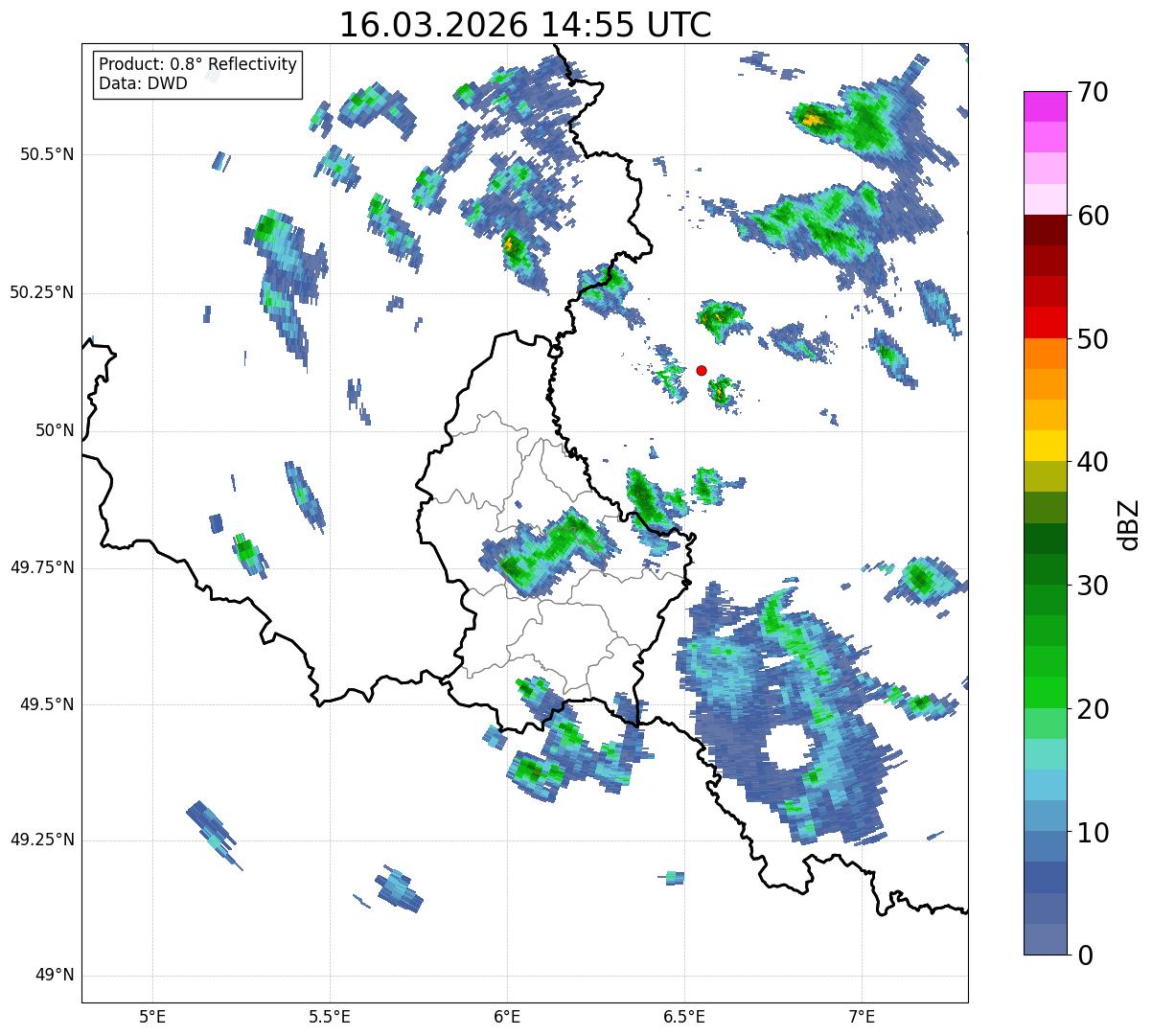
Task: Click the colorbar tick label "10"
Action: pos(1094,832)
